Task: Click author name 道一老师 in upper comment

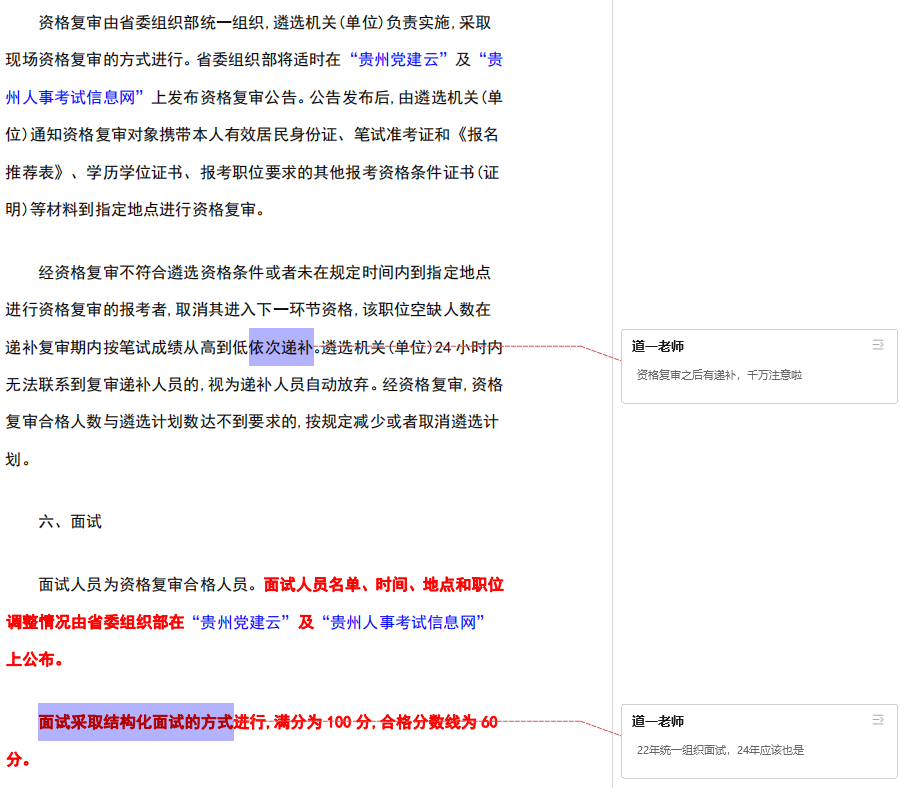Action: [x=658, y=346]
